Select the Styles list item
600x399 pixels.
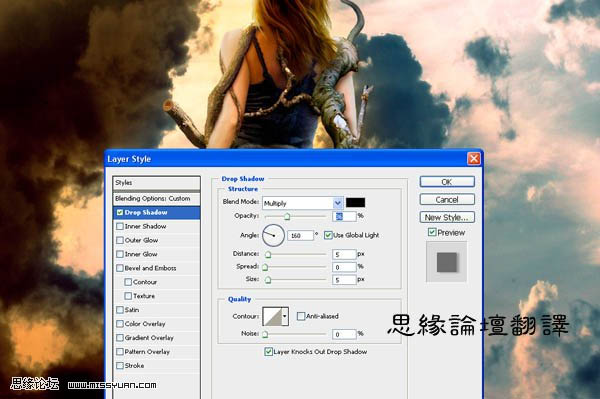(x=157, y=182)
